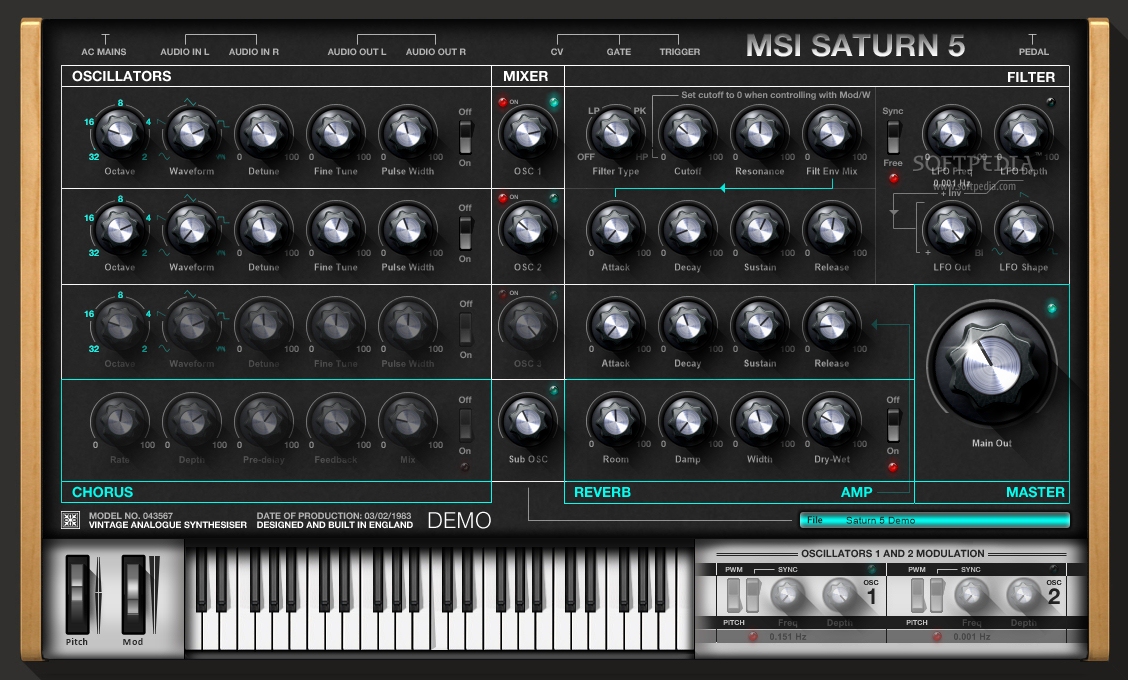Click the Chorus Feedback knob
This screenshot has height=680, width=1128.
click(x=335, y=421)
